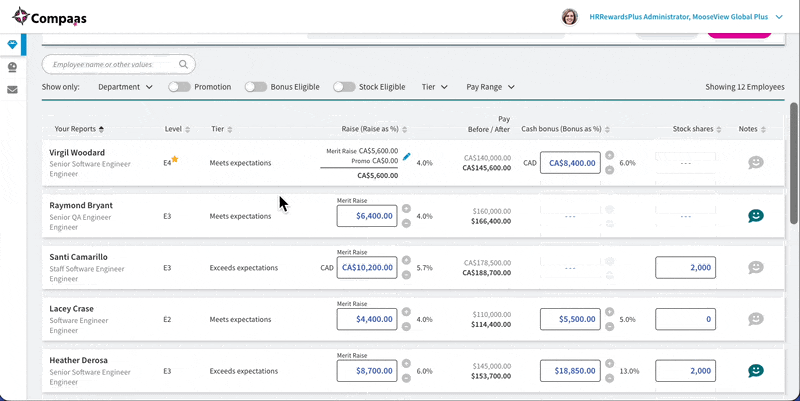Decrease Lacey Crase's cash bonus with minus
This screenshot has height=401, width=800.
coord(609,327)
